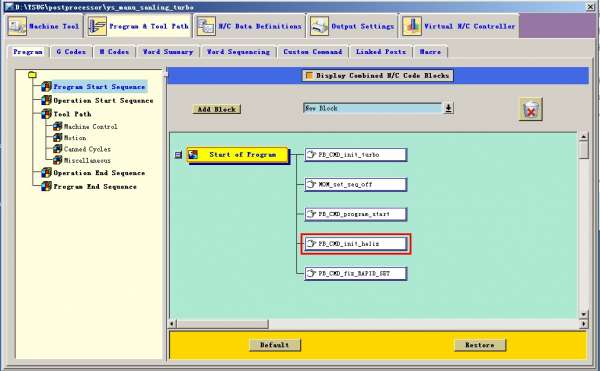Click the Add Block button
600x371 pixels.
click(217, 109)
